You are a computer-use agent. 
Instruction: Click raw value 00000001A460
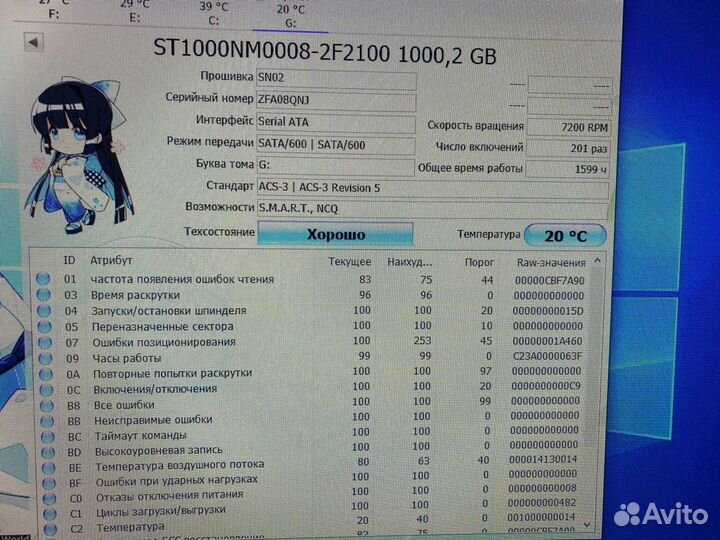point(547,341)
